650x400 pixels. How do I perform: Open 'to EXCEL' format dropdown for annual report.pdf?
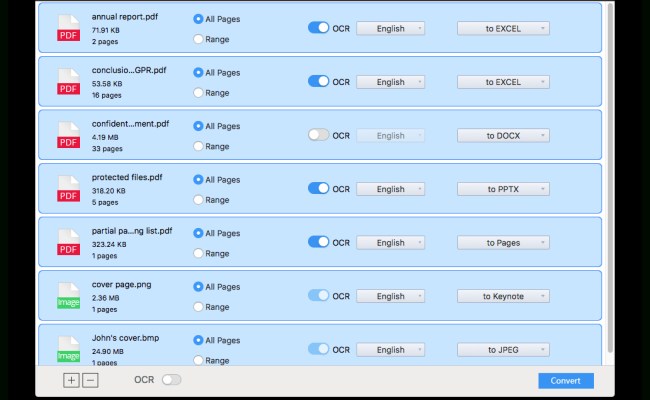(503, 29)
